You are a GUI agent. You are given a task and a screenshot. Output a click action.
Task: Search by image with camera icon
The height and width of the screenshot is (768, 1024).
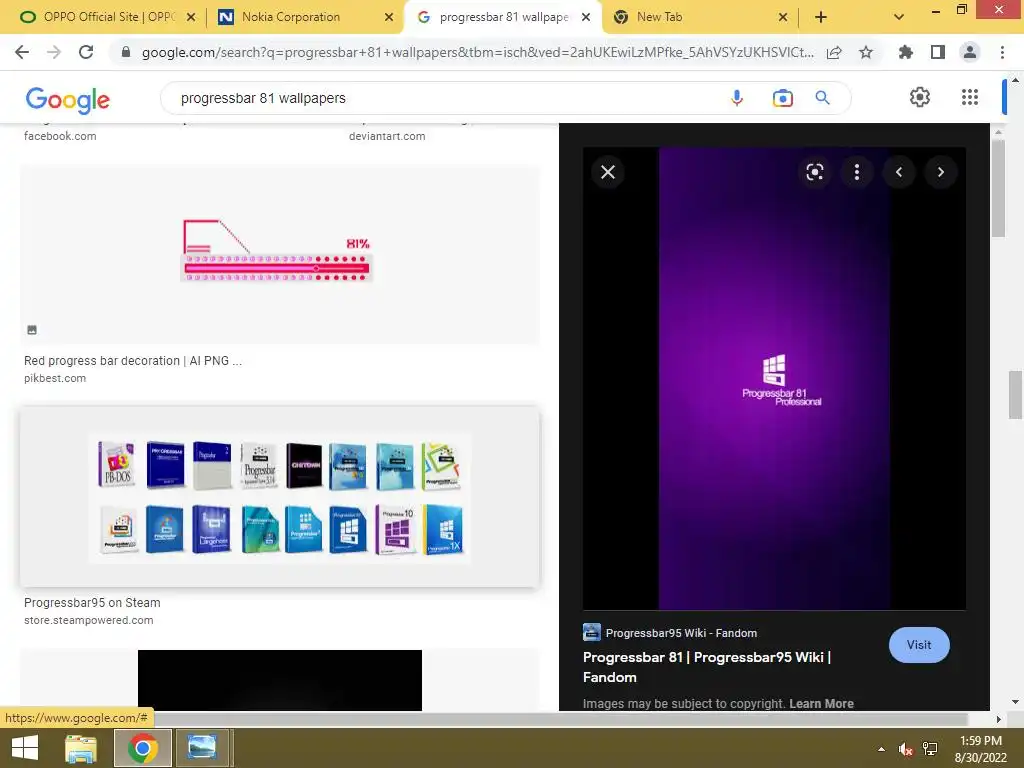(782, 98)
